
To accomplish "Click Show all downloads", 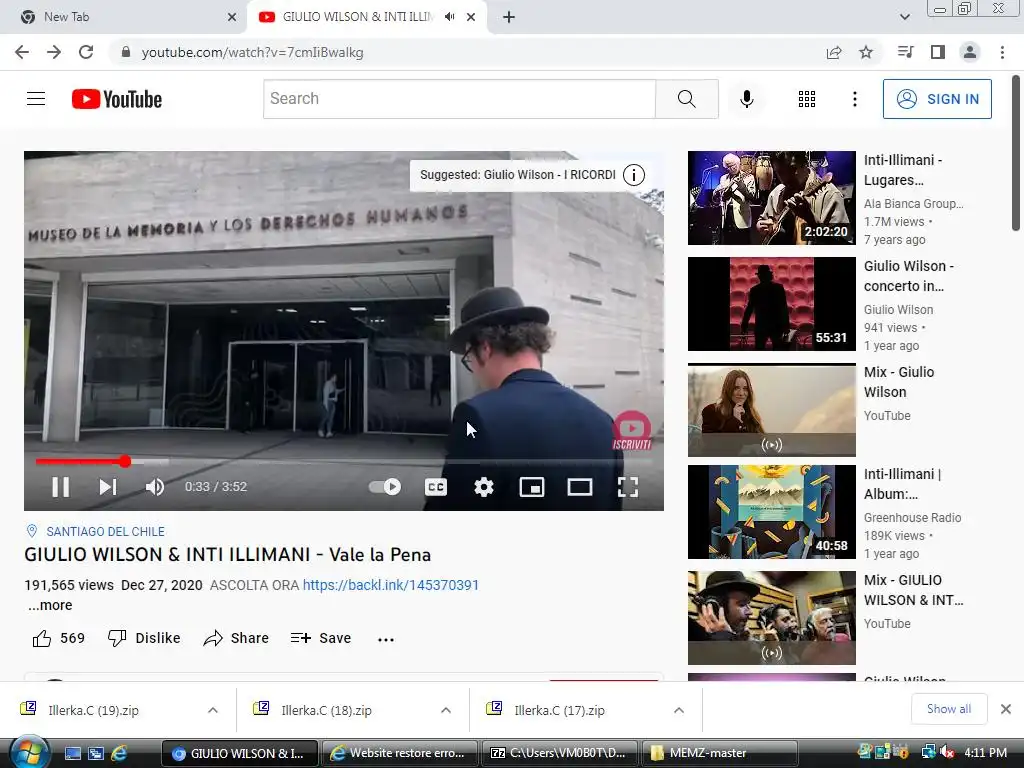I will 948,709.
